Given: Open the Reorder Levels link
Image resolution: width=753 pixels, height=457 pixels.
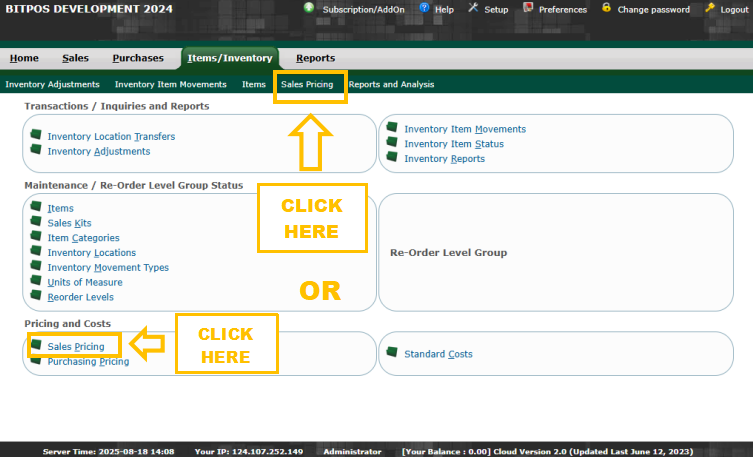Looking at the screenshot, I should click(80, 297).
